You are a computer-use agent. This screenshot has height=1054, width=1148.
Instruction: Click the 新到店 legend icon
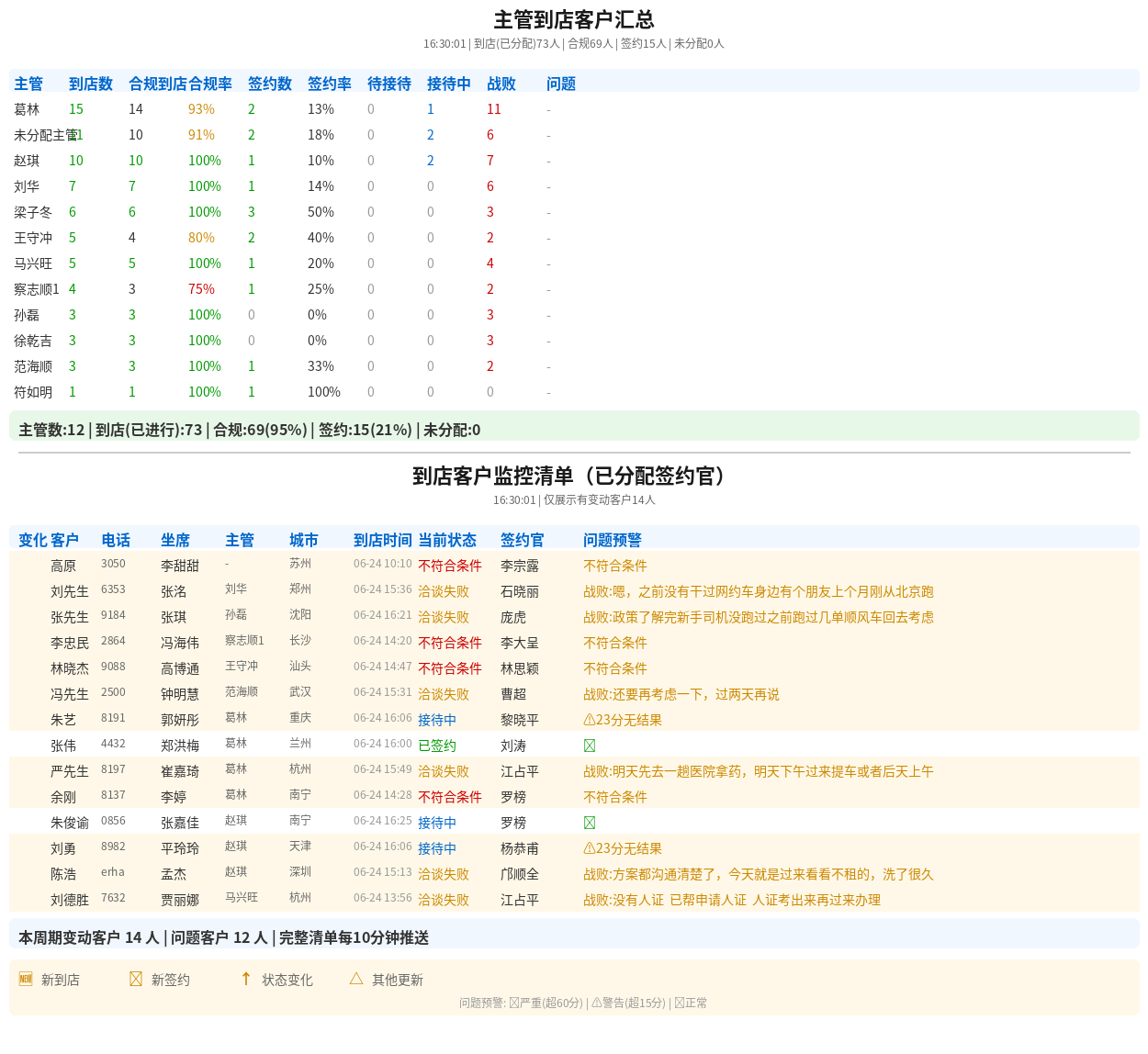coord(26,979)
